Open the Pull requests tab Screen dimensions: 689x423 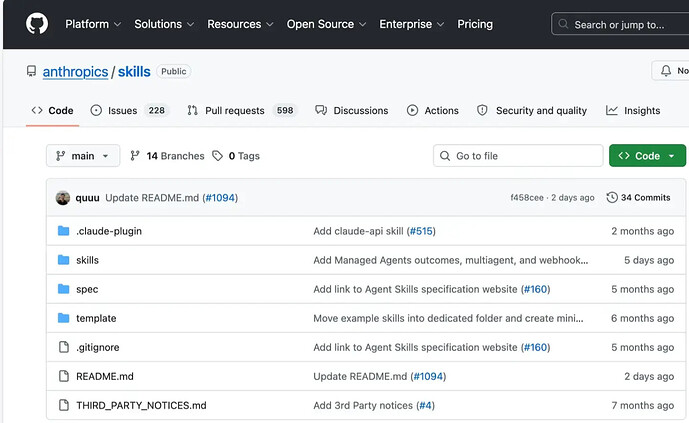click(243, 111)
